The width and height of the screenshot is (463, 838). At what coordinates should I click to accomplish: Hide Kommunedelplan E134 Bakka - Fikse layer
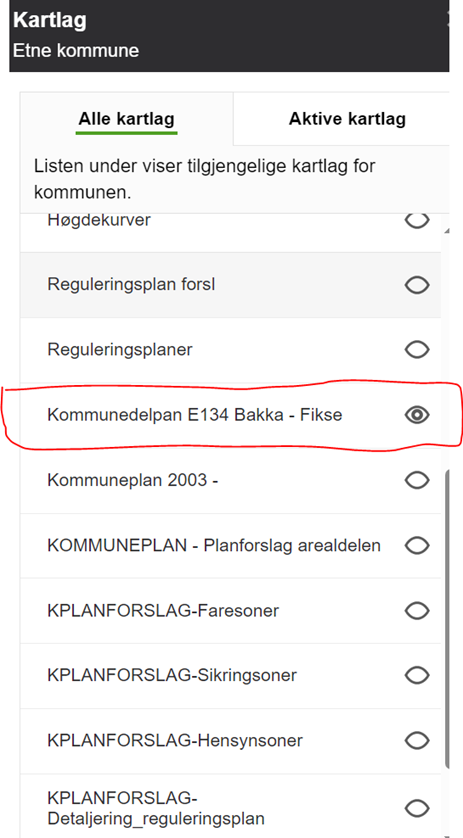pos(416,415)
